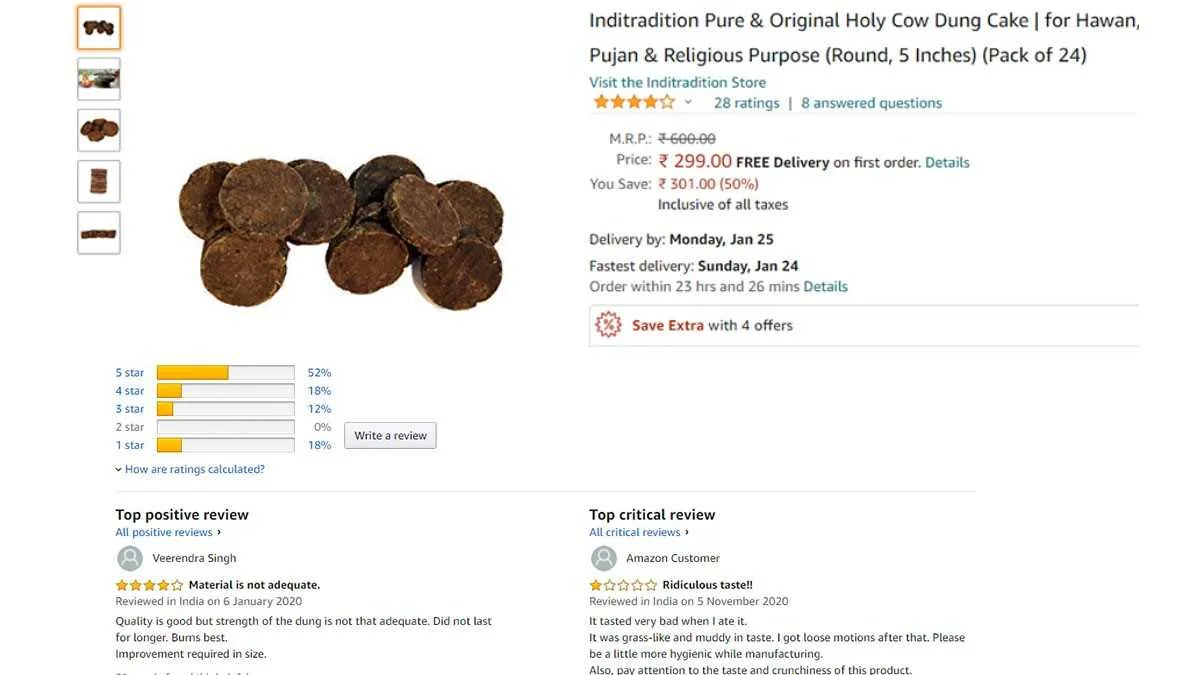Screen dimensions: 1200x675
Task: Open the 28 ratings link
Action: point(746,103)
